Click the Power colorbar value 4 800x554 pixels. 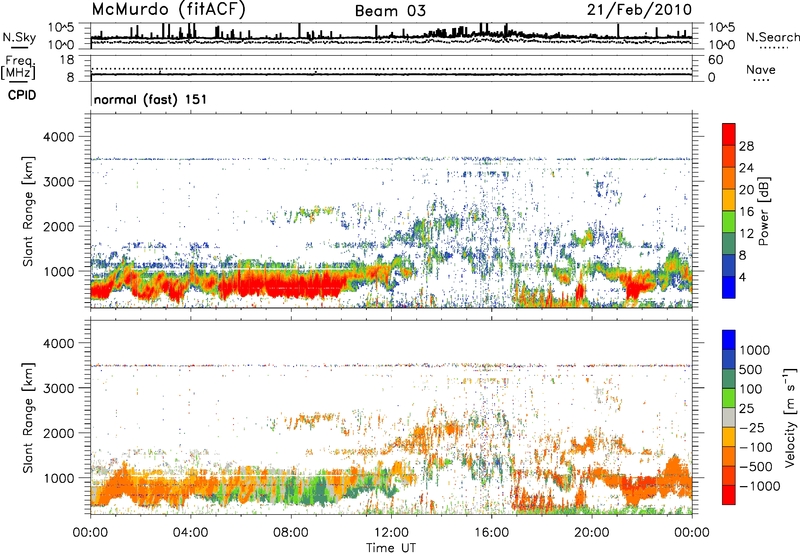742,277
